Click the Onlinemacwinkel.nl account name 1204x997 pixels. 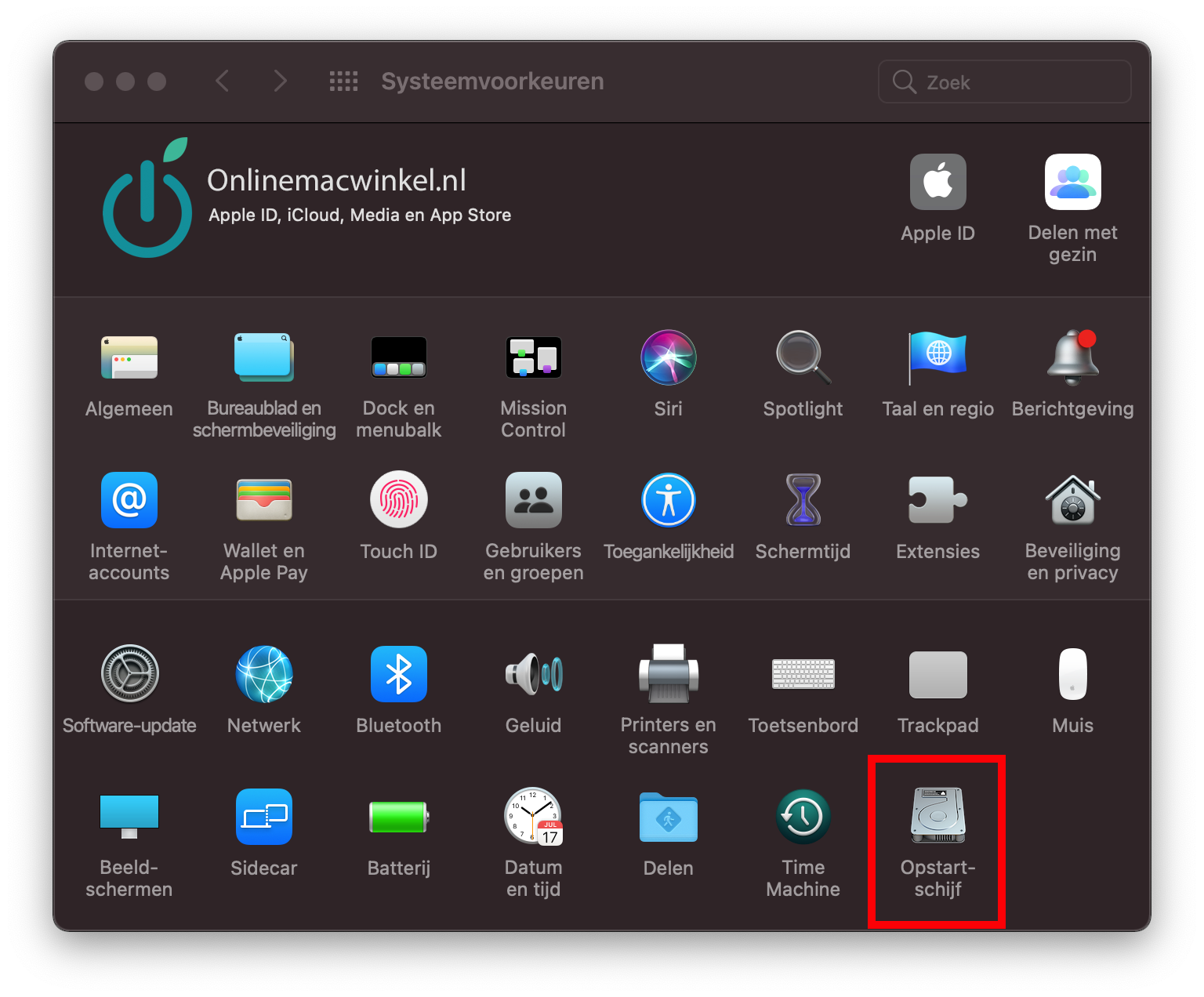click(x=337, y=180)
